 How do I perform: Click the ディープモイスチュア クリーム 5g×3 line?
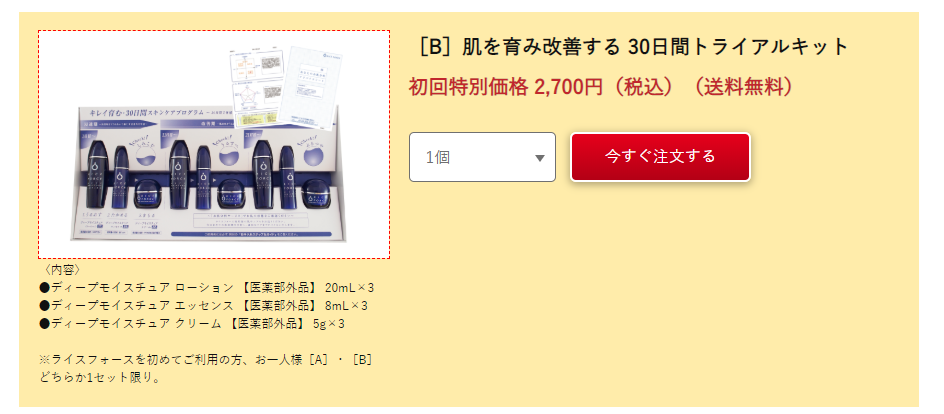(x=192, y=323)
